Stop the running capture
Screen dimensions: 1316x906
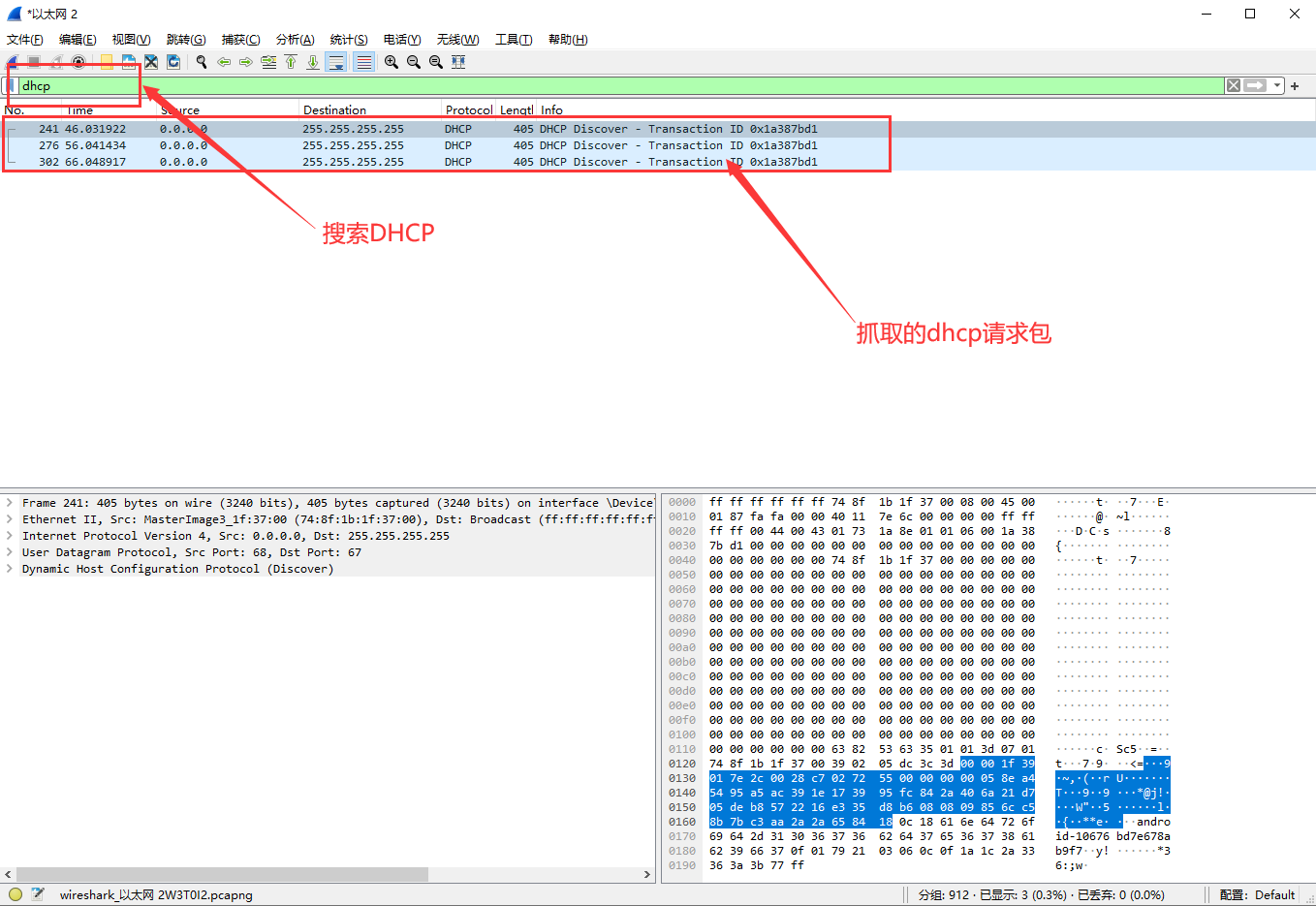(34, 62)
